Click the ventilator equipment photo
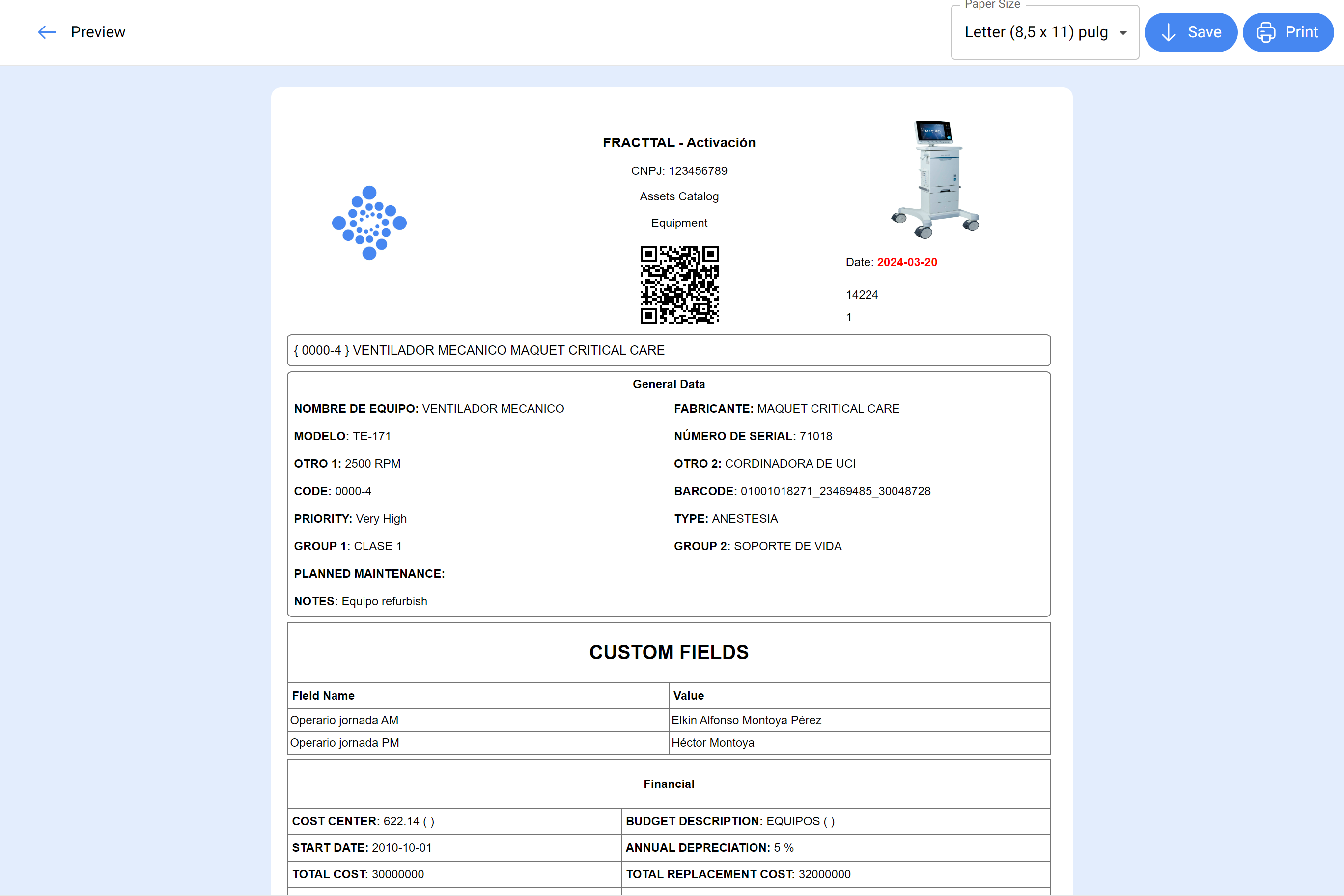Image resolution: width=1344 pixels, height=896 pixels. pyautogui.click(x=935, y=179)
